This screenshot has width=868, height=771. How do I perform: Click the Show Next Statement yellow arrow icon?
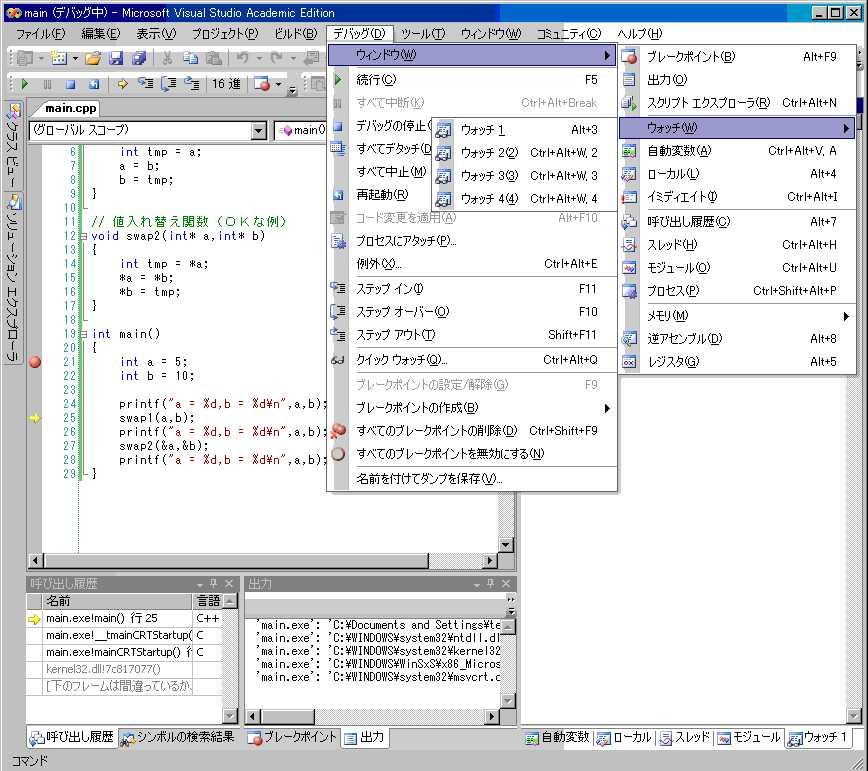point(122,84)
